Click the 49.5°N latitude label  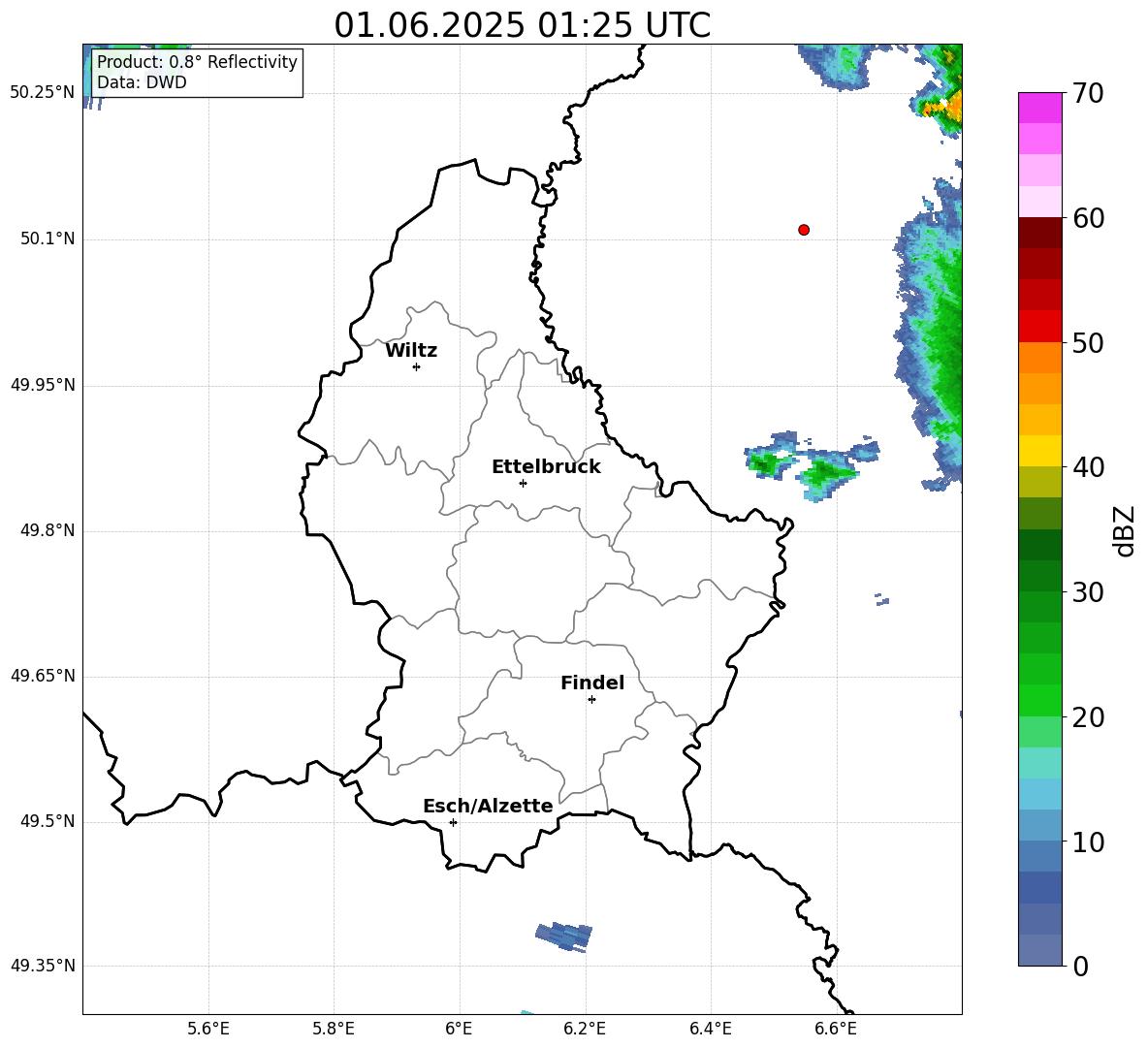[x=48, y=821]
